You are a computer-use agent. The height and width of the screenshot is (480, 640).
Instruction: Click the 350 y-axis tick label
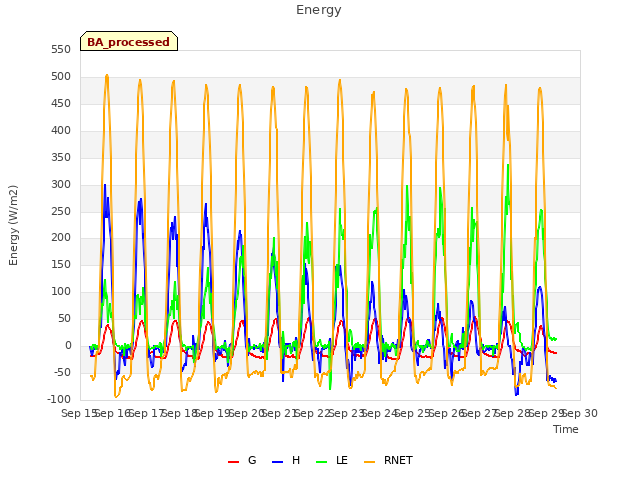61,157
